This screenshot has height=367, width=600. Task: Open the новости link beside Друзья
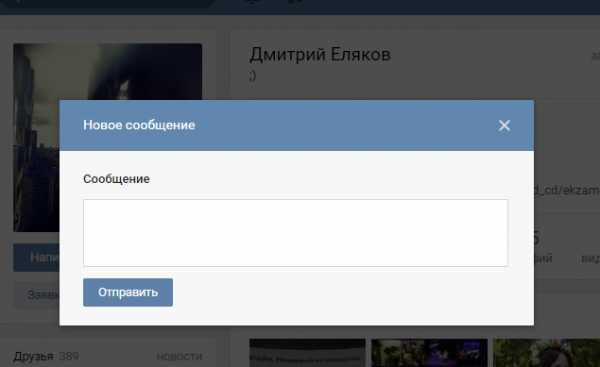179,356
